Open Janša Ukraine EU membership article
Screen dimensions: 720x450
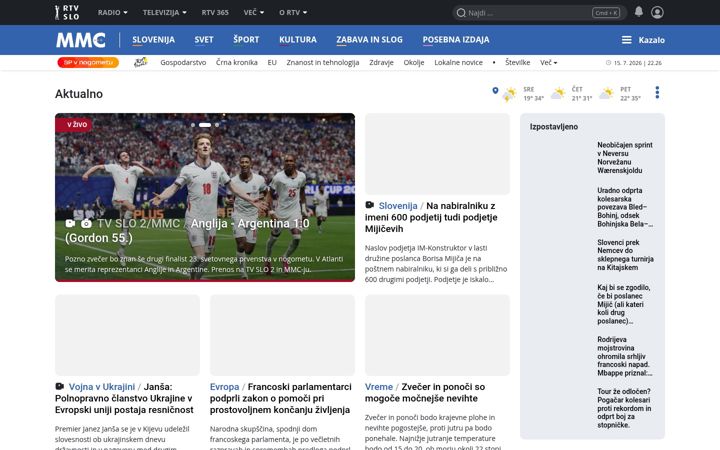(x=124, y=398)
